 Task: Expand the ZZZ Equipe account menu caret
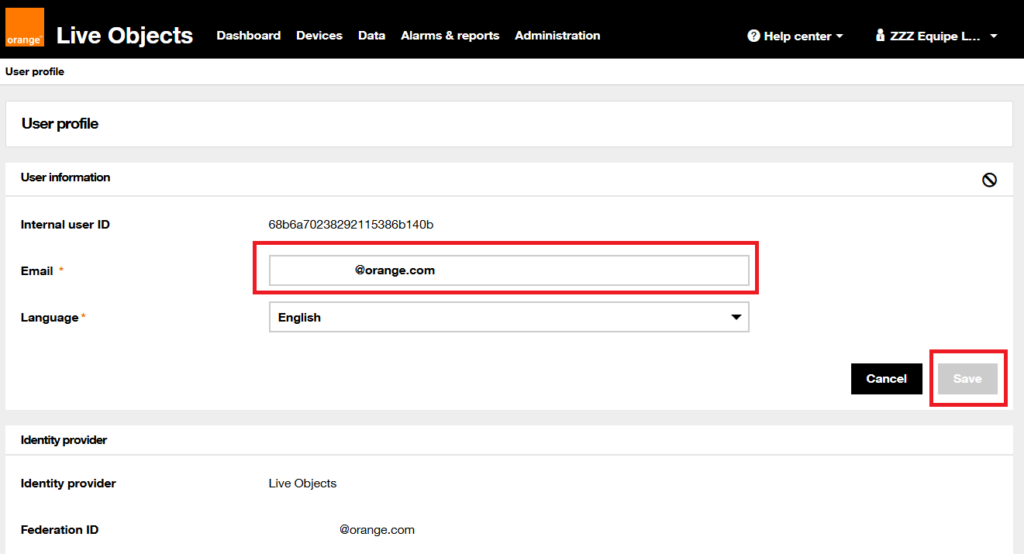993,36
